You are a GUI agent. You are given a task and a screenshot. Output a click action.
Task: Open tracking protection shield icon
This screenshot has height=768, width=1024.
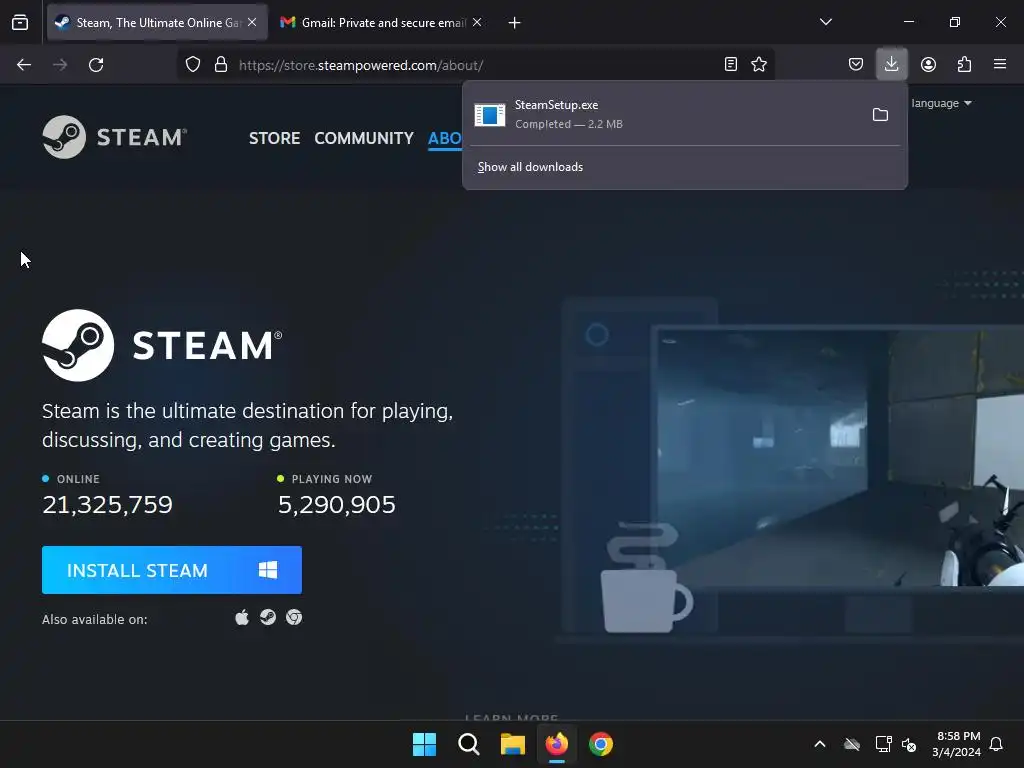pos(193,65)
